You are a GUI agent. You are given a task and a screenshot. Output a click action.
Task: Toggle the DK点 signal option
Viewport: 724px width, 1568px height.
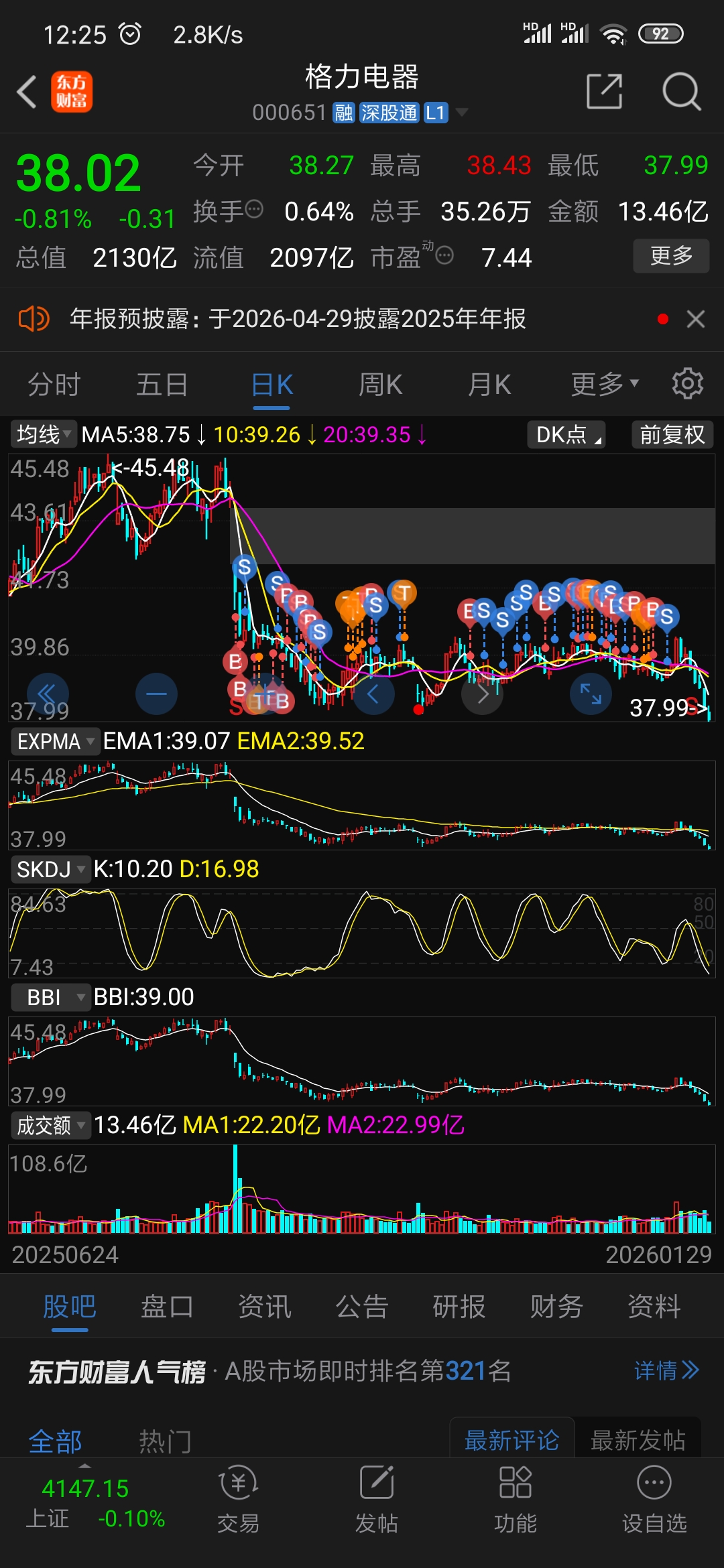pos(567,434)
